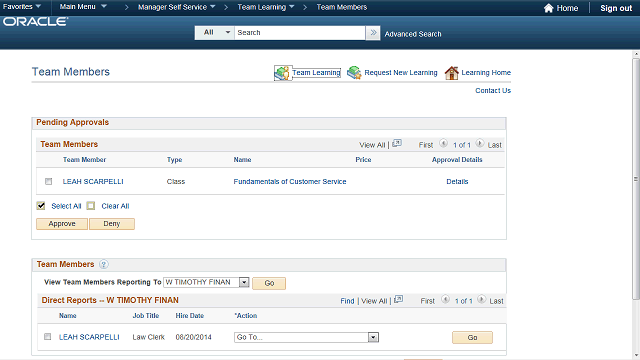Click Clear All link text
Image resolution: width=640 pixels, height=360 pixels.
point(115,206)
